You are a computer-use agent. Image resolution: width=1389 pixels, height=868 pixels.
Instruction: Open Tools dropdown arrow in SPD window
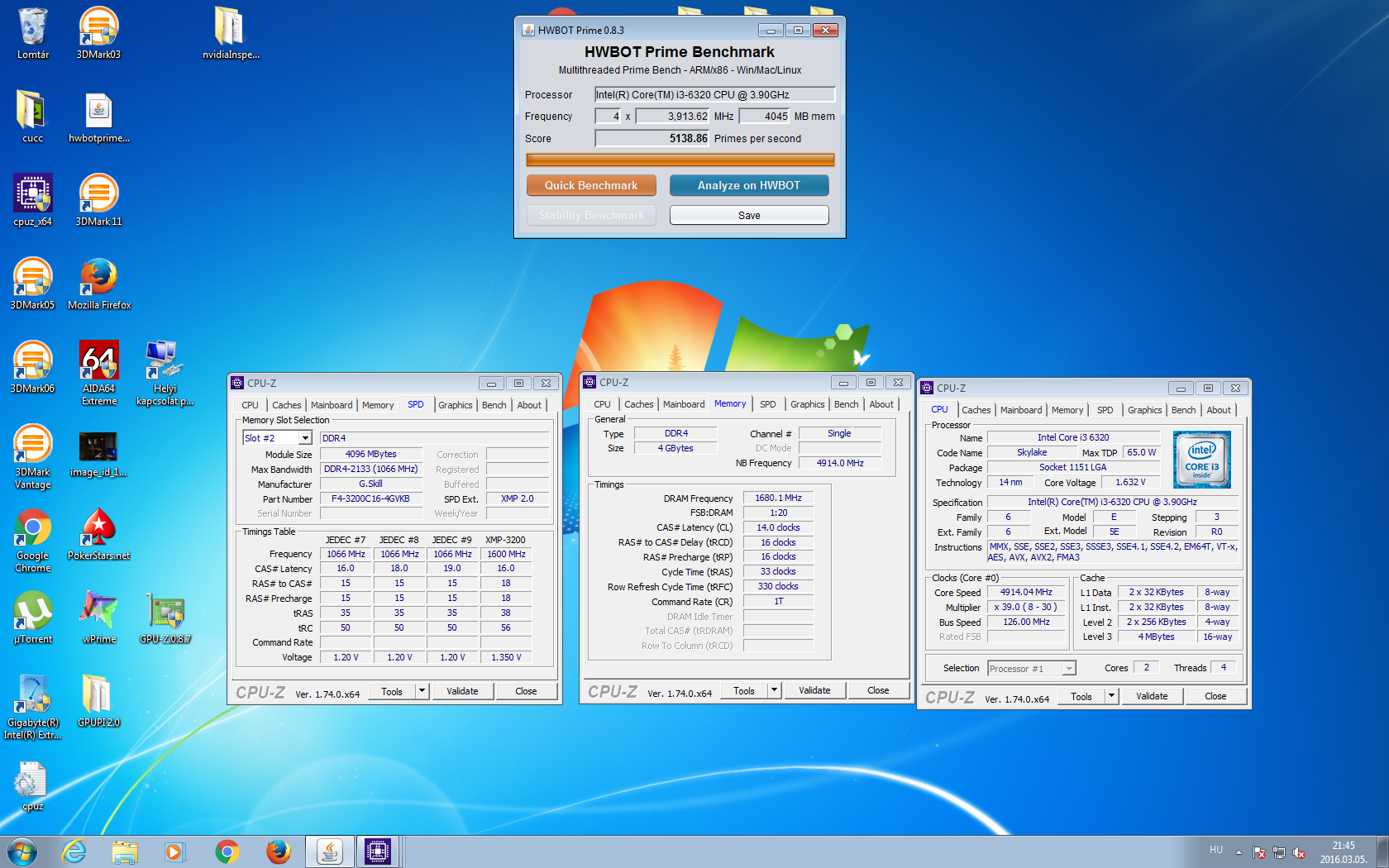(422, 691)
